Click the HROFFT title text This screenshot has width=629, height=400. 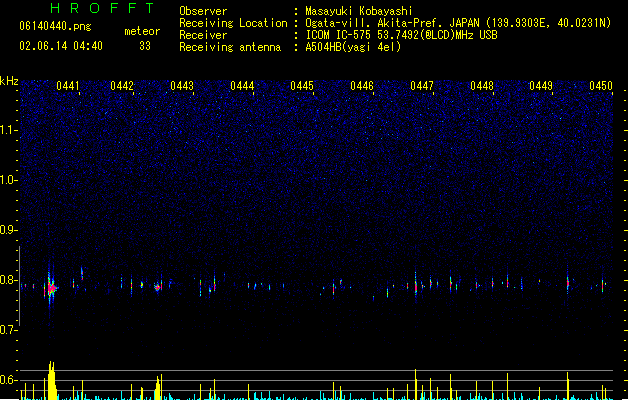pos(103,8)
